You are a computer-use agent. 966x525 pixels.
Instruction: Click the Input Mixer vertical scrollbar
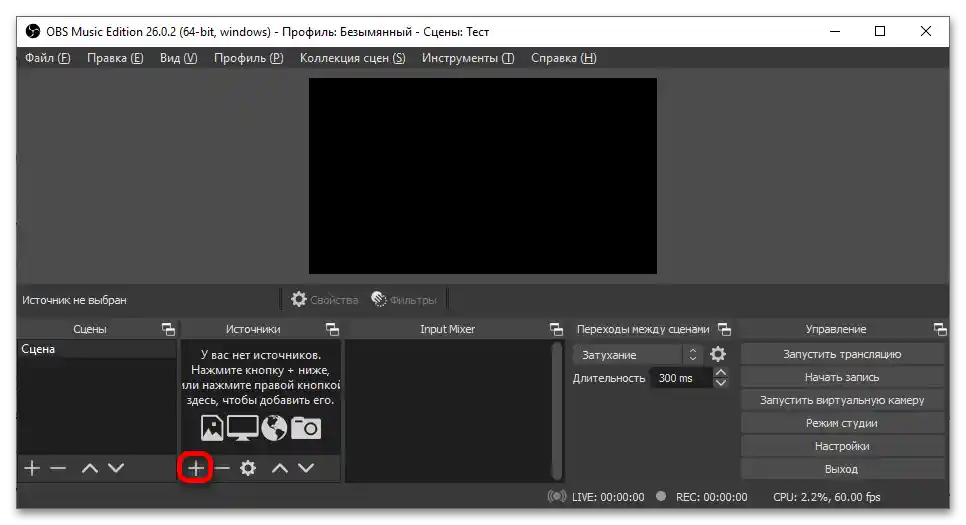557,410
